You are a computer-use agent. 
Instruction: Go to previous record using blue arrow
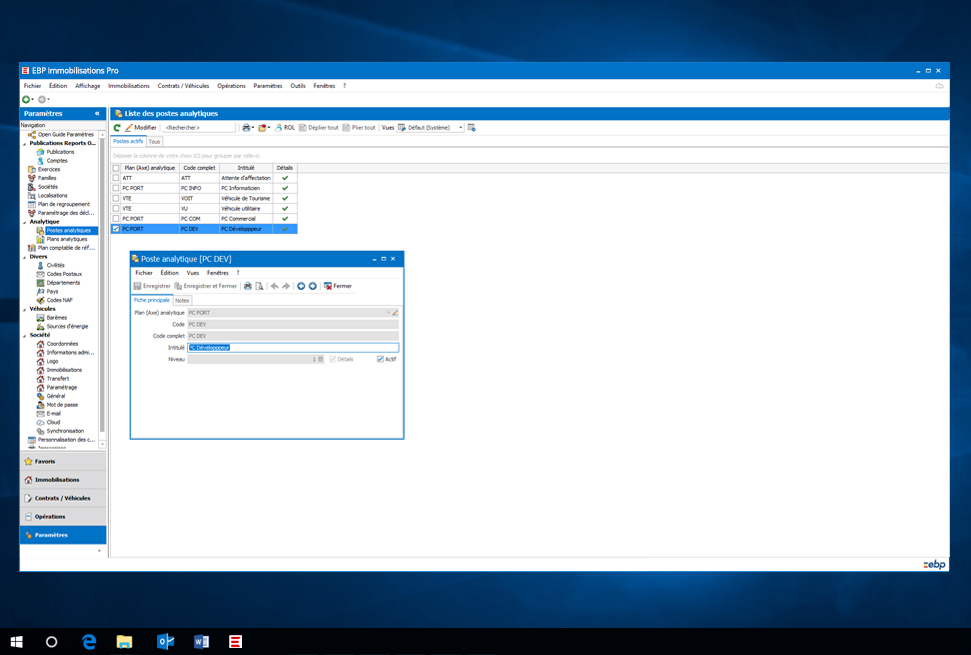[x=301, y=286]
